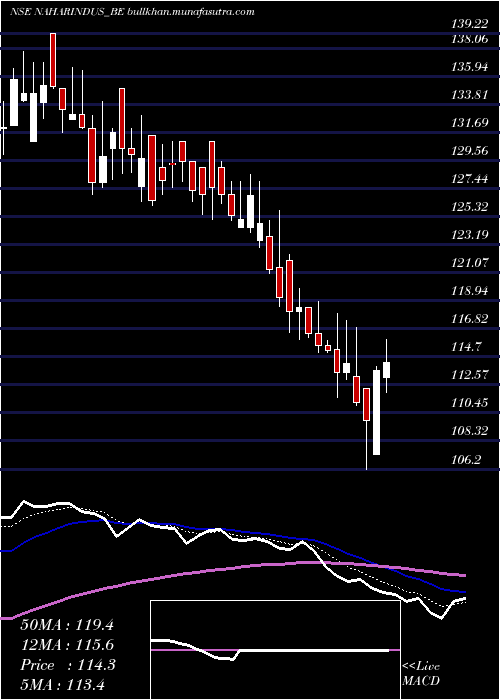Select the 108.32 price level label

(472, 431)
